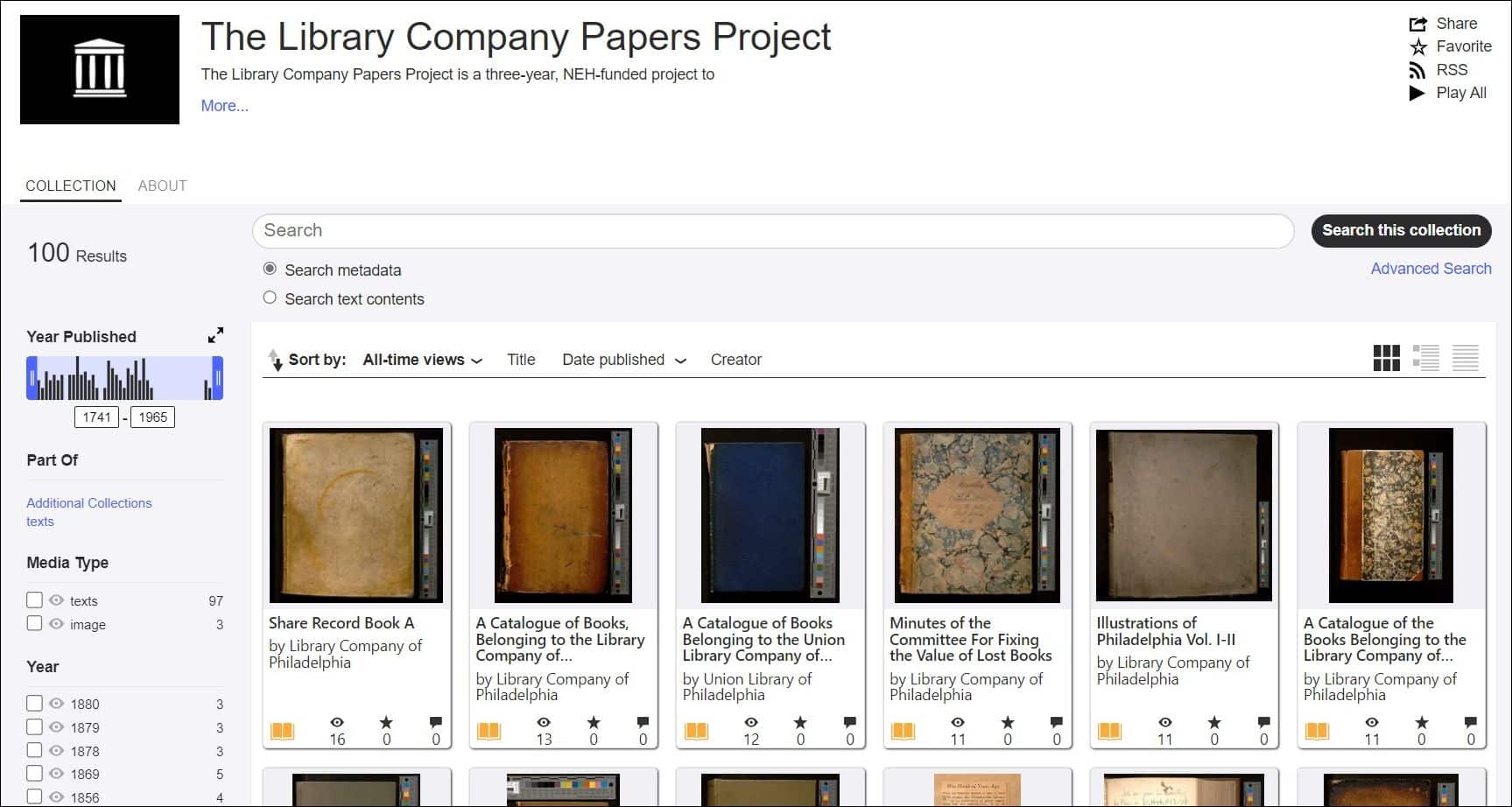Open Share Record Book A with the book reader icon
Image resolution: width=1512 pixels, height=807 pixels.
pos(282,729)
